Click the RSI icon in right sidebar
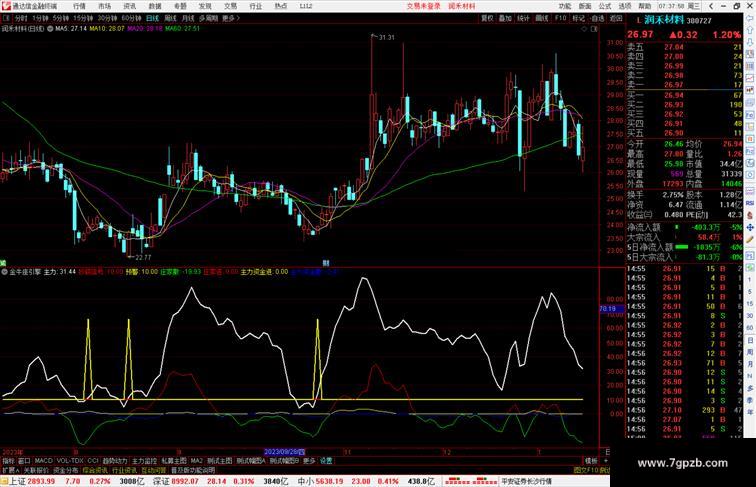The height and width of the screenshot is (487, 756). 750,203
